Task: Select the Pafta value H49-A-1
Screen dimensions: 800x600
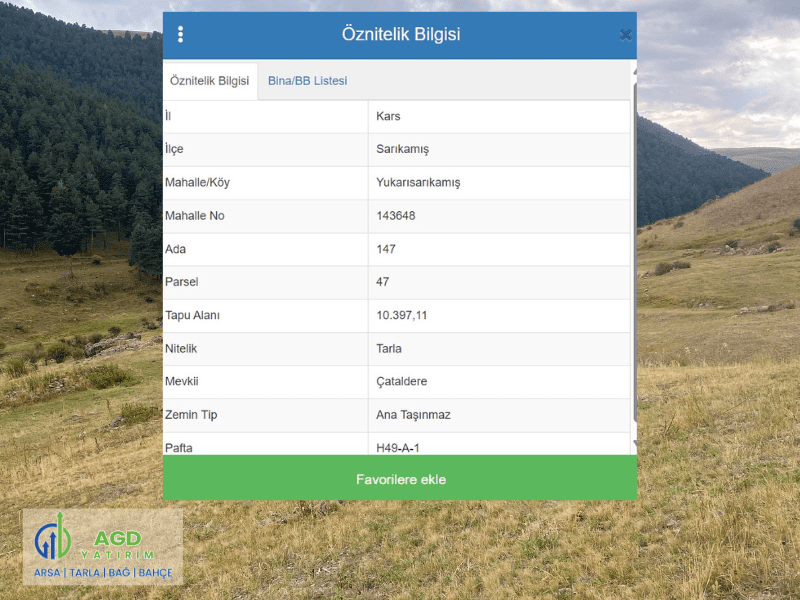Action: pos(398,447)
